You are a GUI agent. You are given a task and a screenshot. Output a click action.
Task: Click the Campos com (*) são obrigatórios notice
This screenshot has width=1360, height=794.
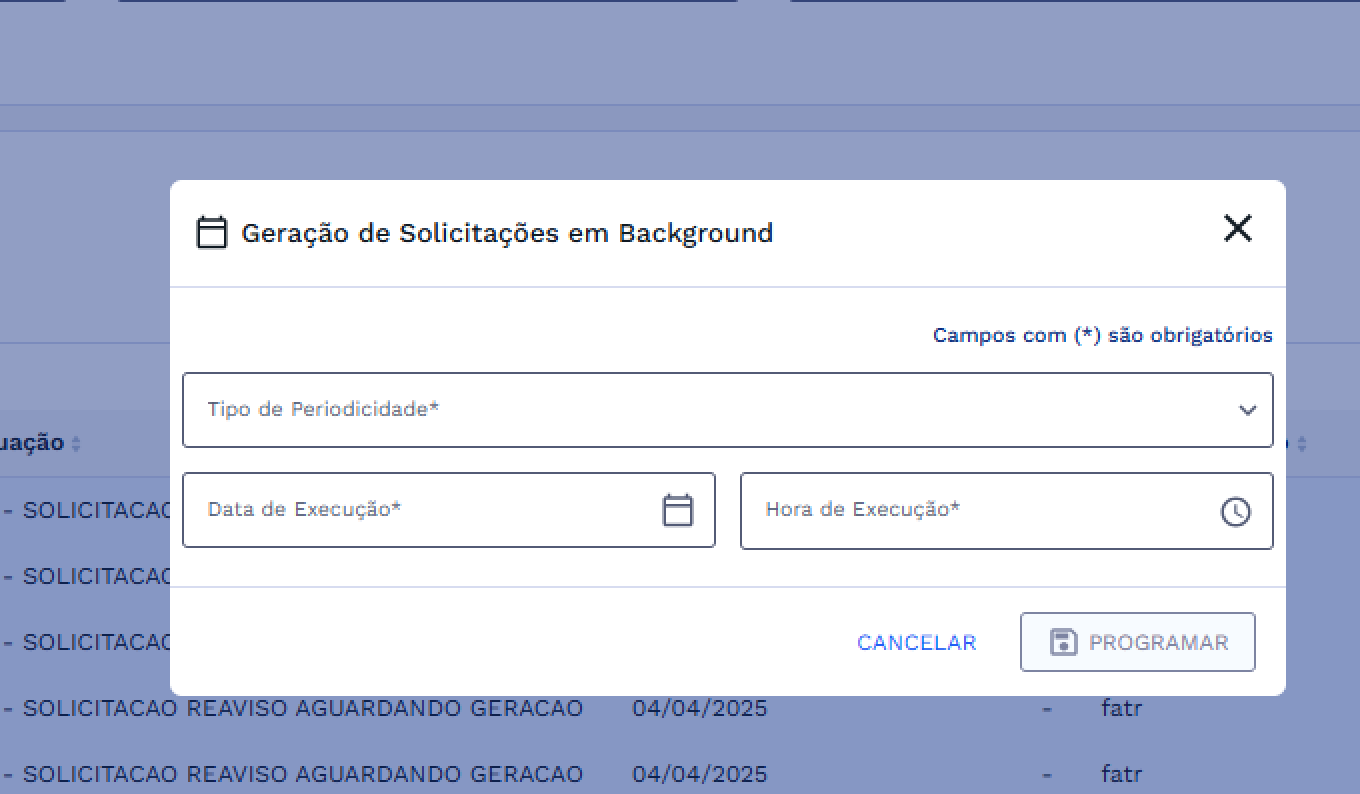pos(1102,335)
